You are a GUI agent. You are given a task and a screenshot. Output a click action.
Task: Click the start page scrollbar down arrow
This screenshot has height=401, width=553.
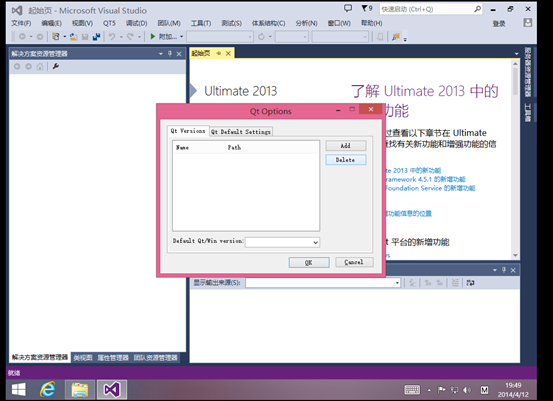pos(515,255)
